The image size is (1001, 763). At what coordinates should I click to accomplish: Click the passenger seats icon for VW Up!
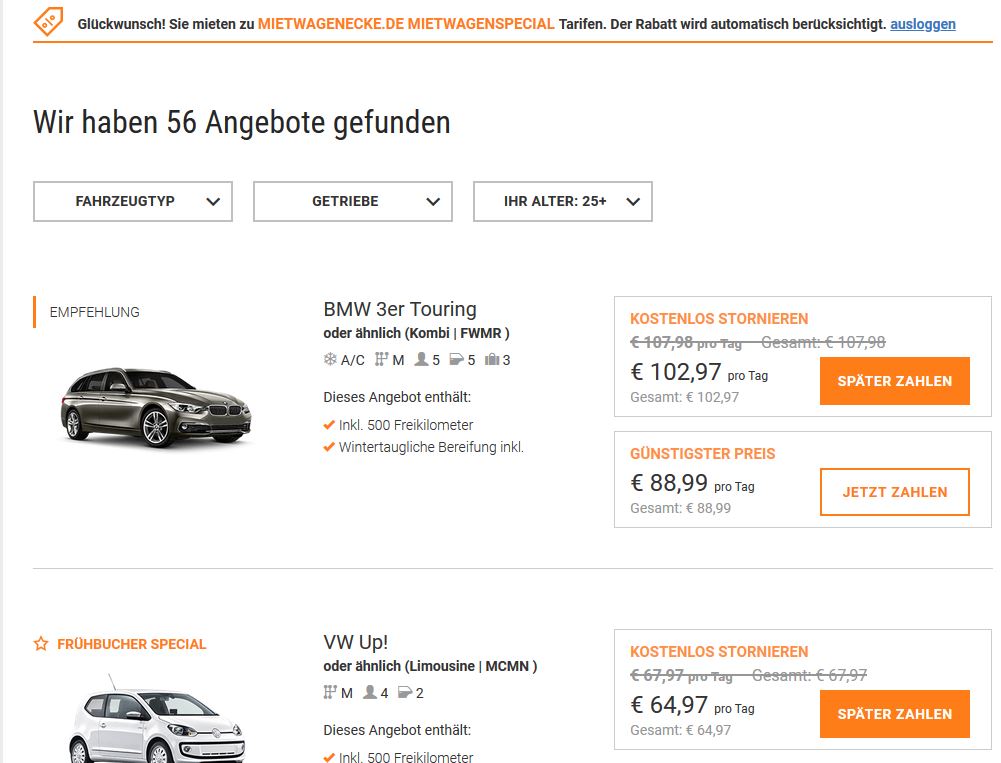tap(370, 692)
